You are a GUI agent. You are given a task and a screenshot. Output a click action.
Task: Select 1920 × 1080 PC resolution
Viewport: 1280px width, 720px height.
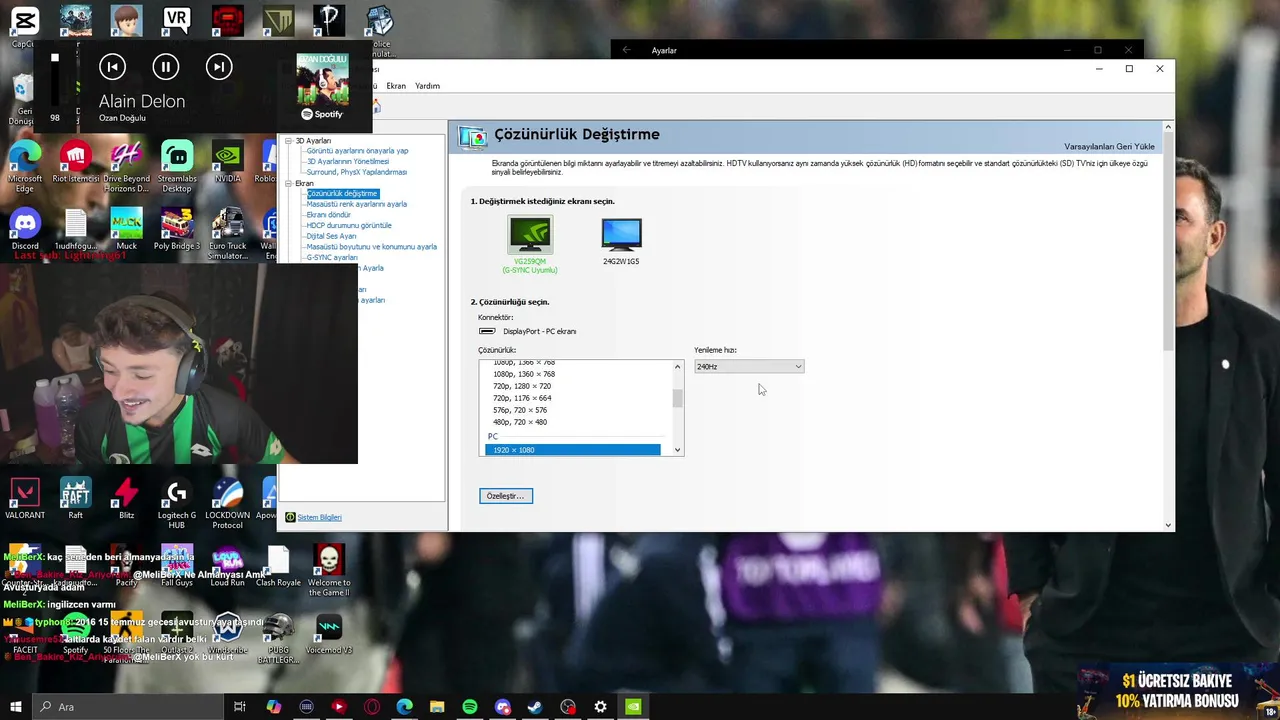click(x=573, y=450)
